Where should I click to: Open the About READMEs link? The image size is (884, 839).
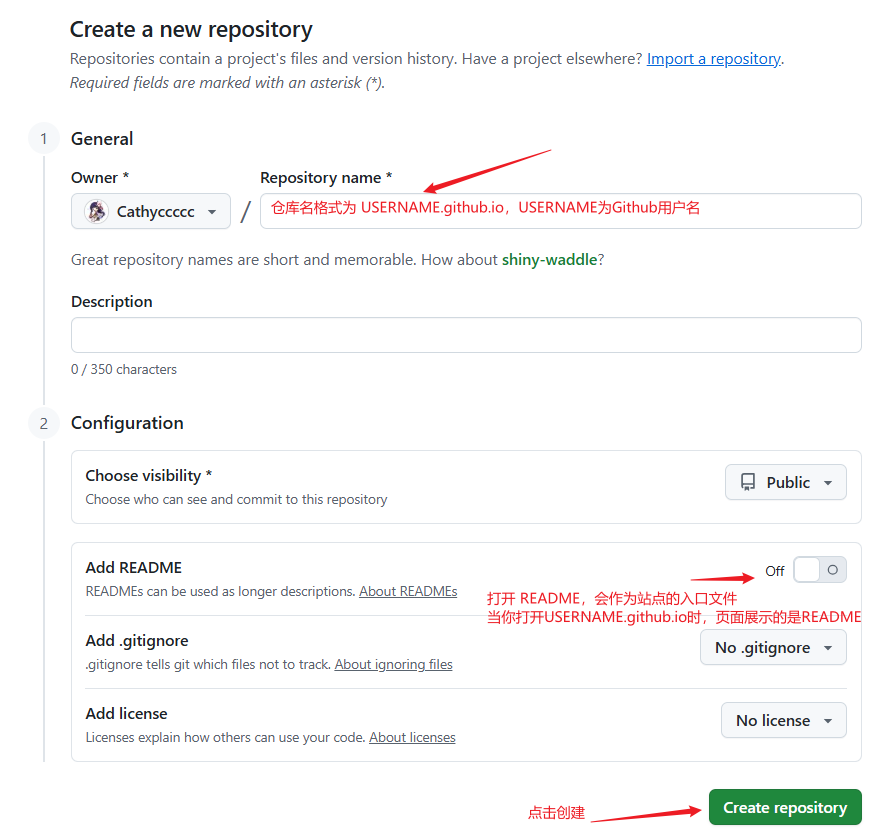[408, 591]
